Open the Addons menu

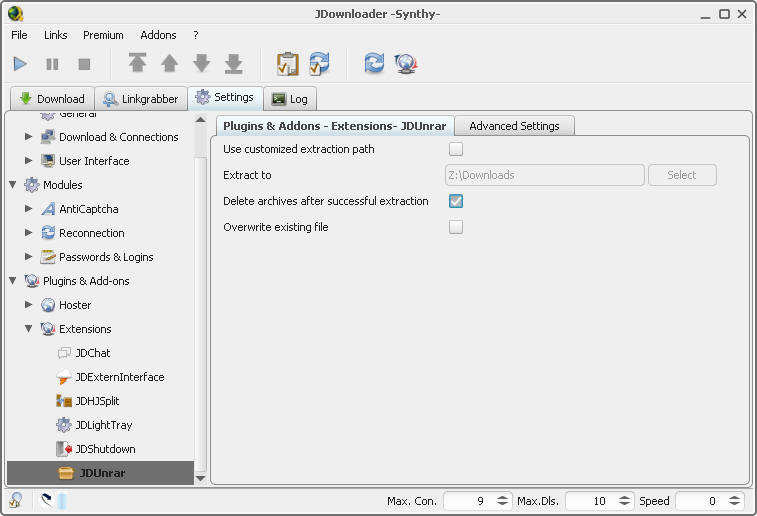[158, 35]
